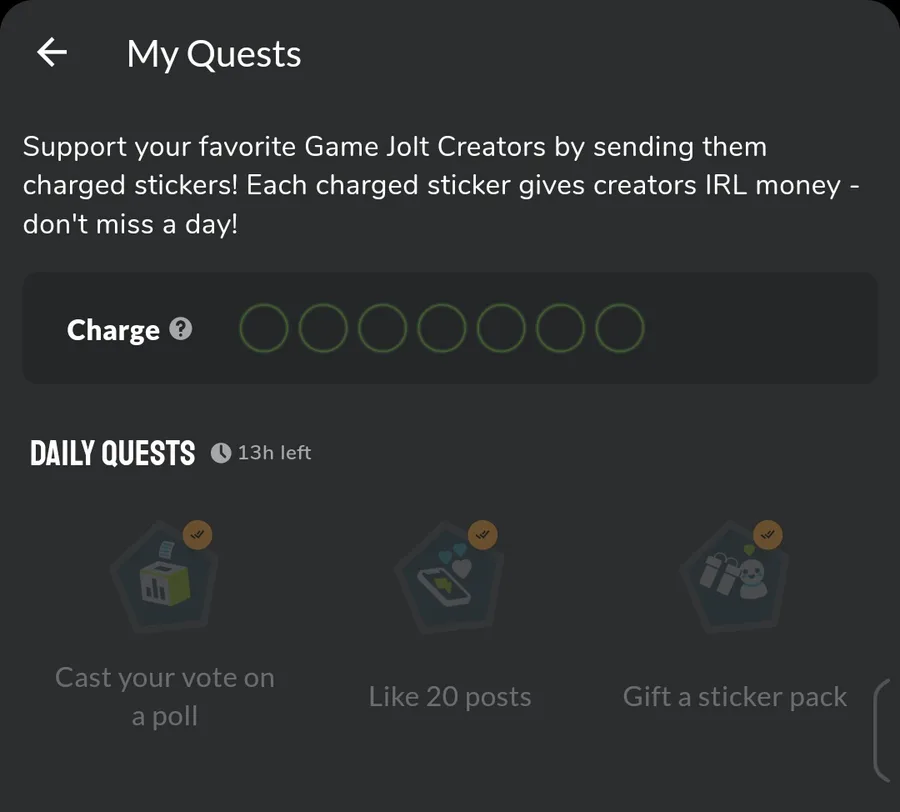Select the 'Like 20 posts' quest label

coord(450,697)
